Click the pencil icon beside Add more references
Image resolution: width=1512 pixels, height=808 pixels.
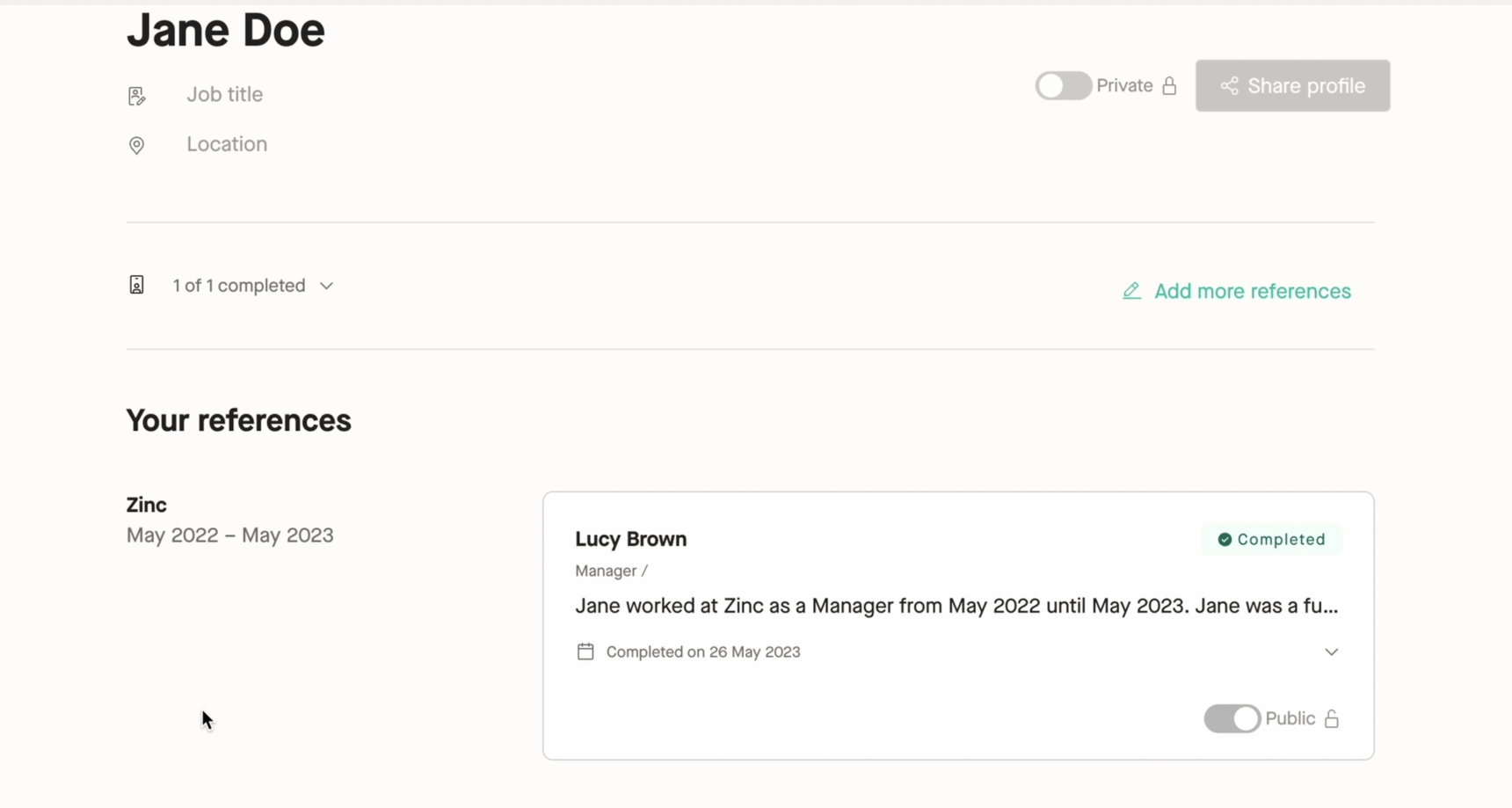tap(1132, 290)
